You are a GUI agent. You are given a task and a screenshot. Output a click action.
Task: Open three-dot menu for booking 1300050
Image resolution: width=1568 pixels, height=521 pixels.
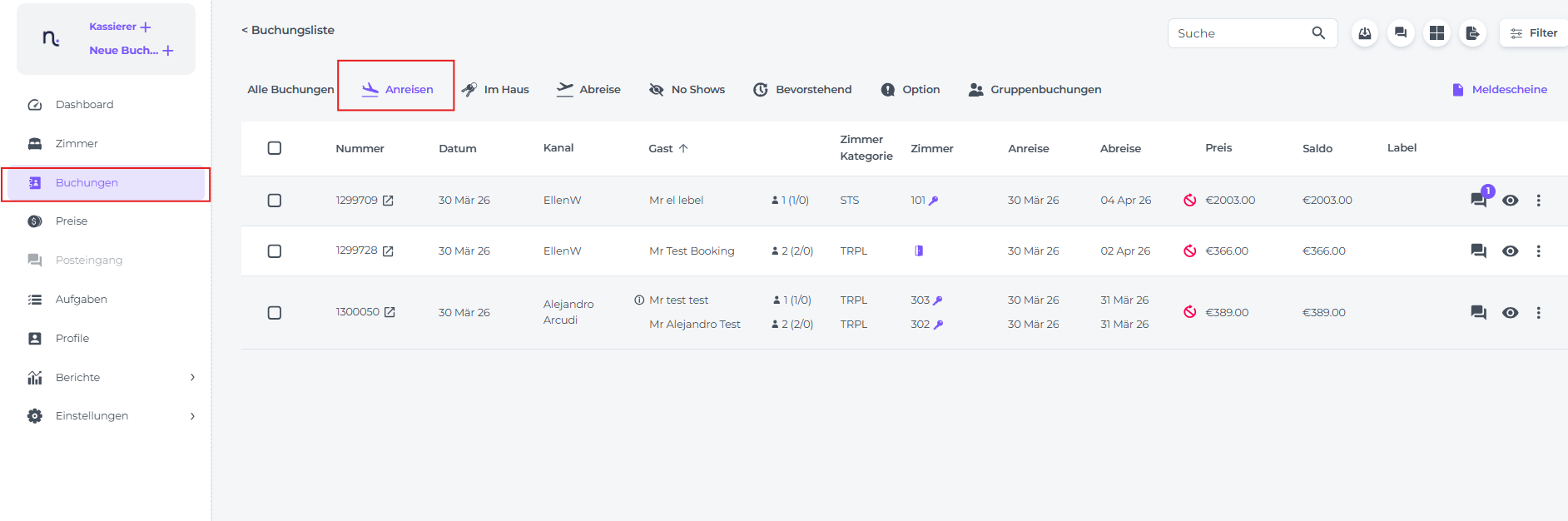click(x=1538, y=313)
